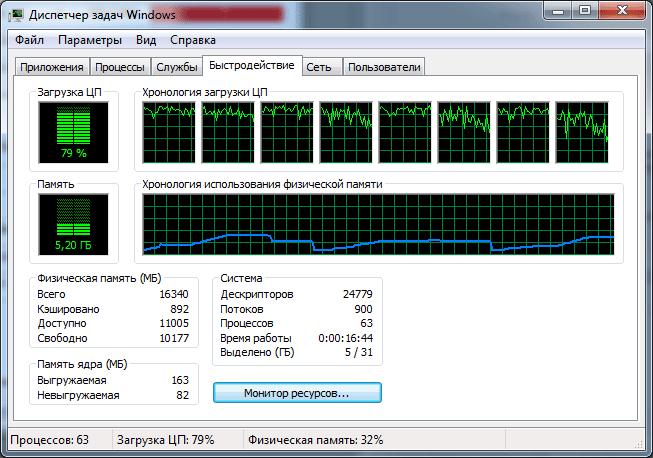Open the Вид menu

click(146, 40)
